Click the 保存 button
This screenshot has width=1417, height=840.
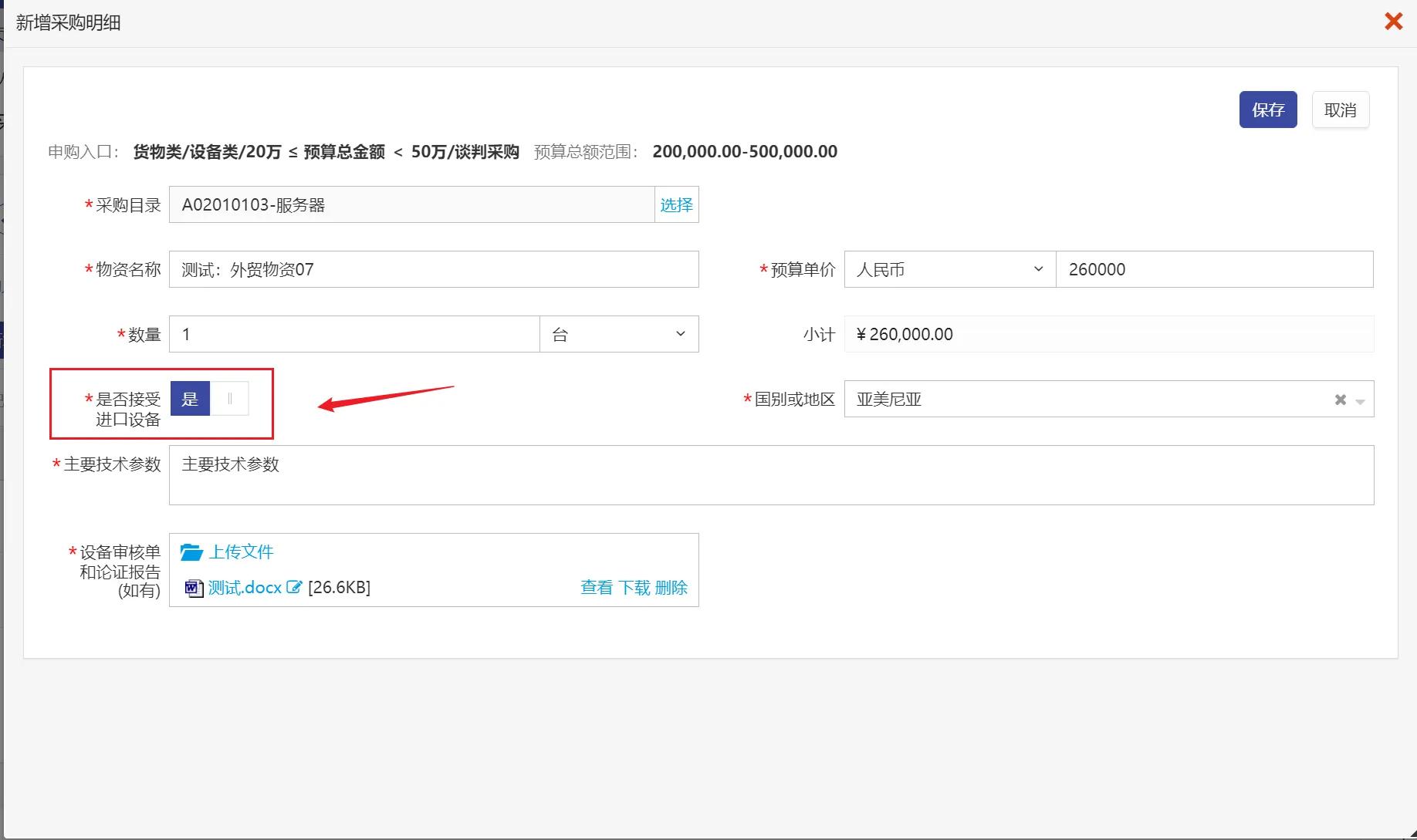click(1268, 110)
